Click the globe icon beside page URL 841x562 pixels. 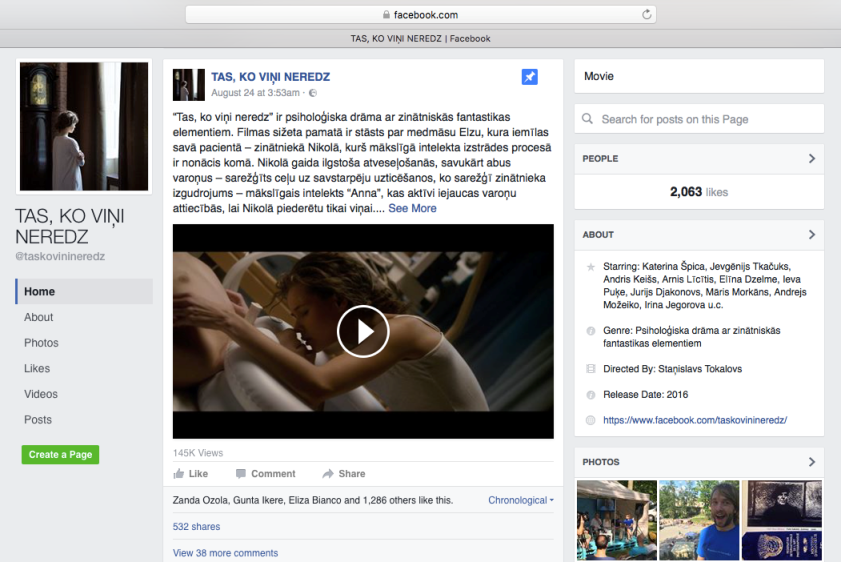(x=591, y=420)
